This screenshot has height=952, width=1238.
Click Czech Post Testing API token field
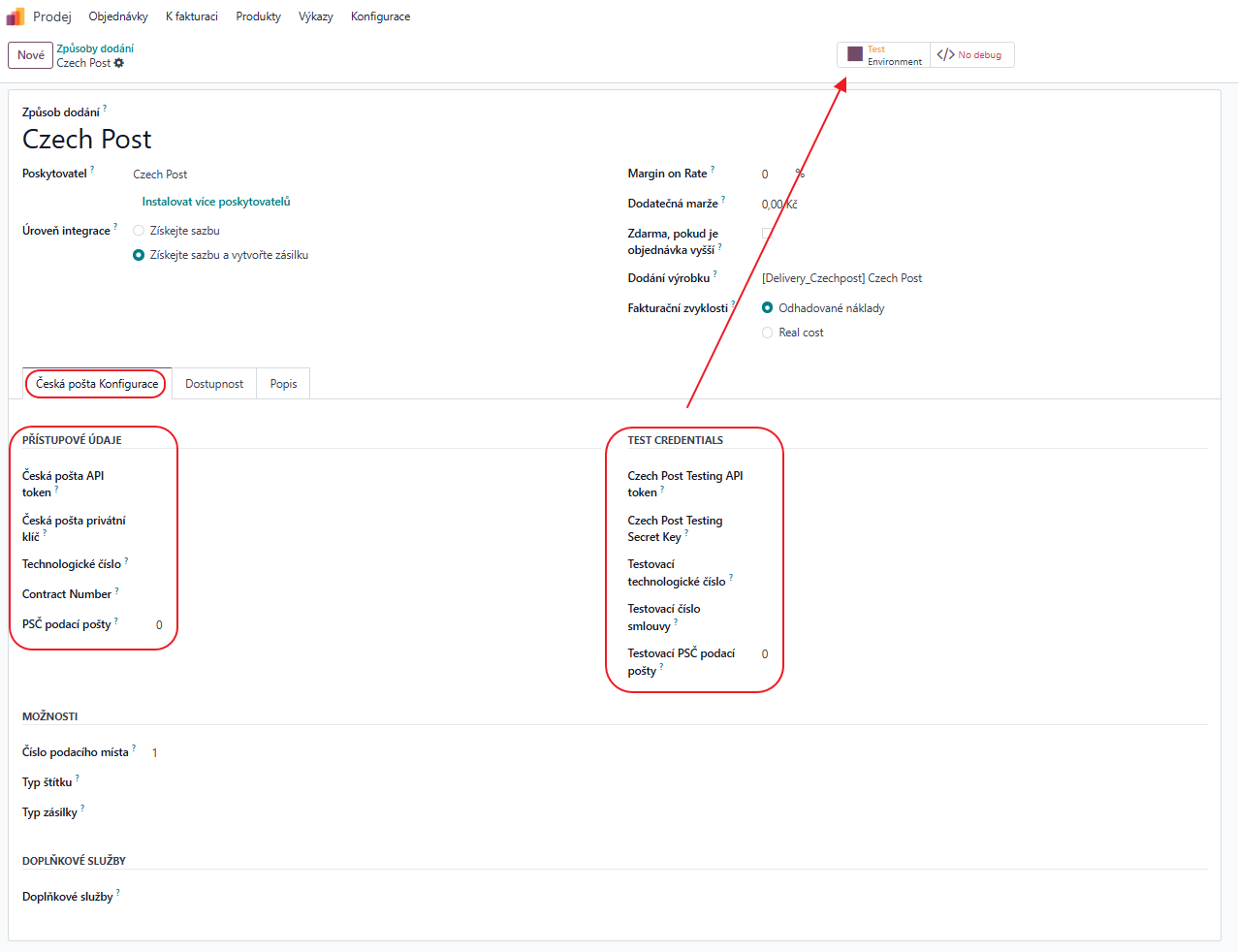tap(984, 476)
